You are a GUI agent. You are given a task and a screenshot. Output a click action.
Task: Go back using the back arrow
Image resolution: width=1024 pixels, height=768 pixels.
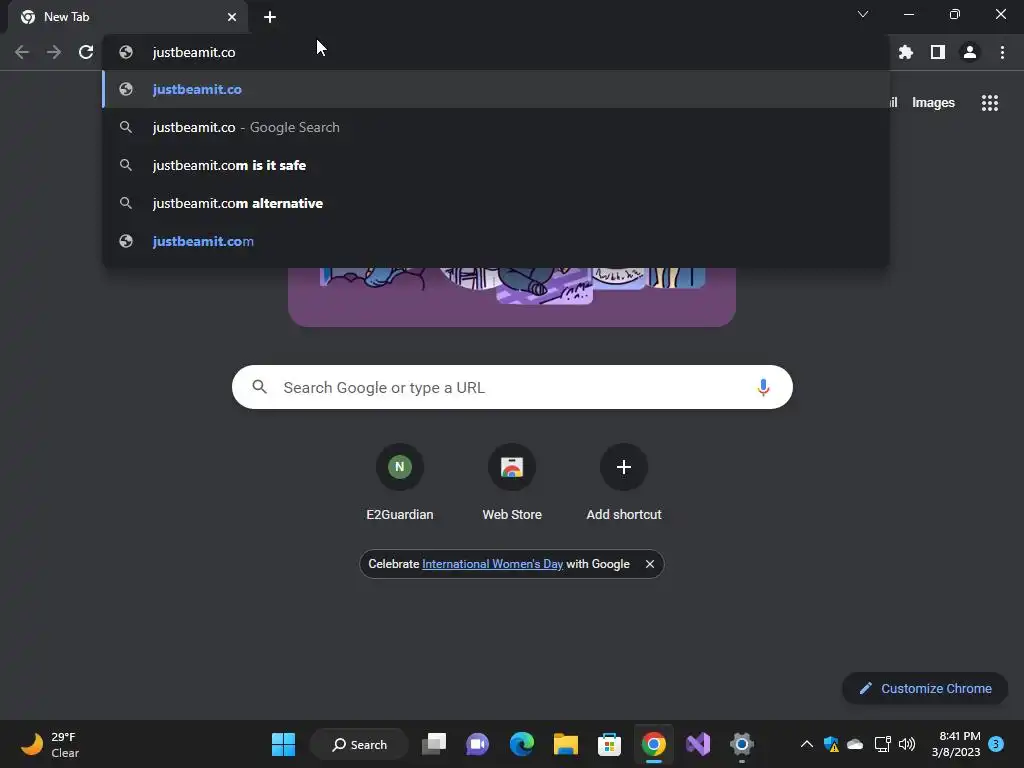pyautogui.click(x=22, y=52)
